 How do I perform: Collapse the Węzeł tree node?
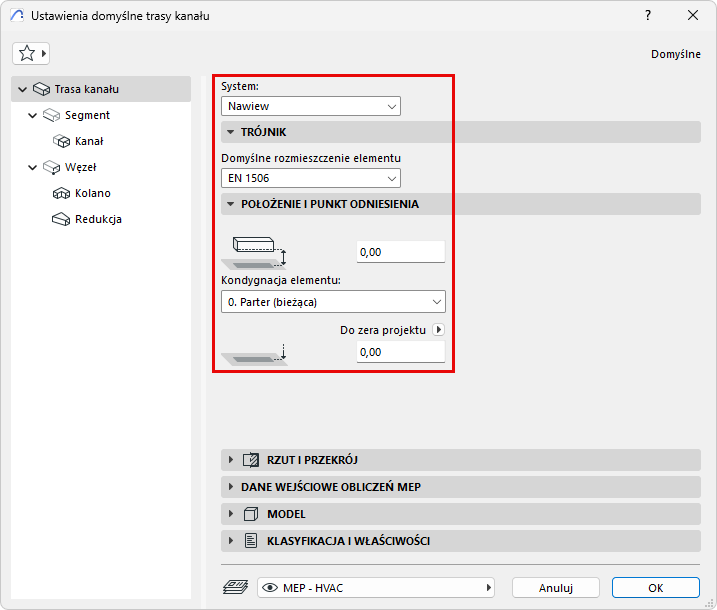tap(32, 167)
